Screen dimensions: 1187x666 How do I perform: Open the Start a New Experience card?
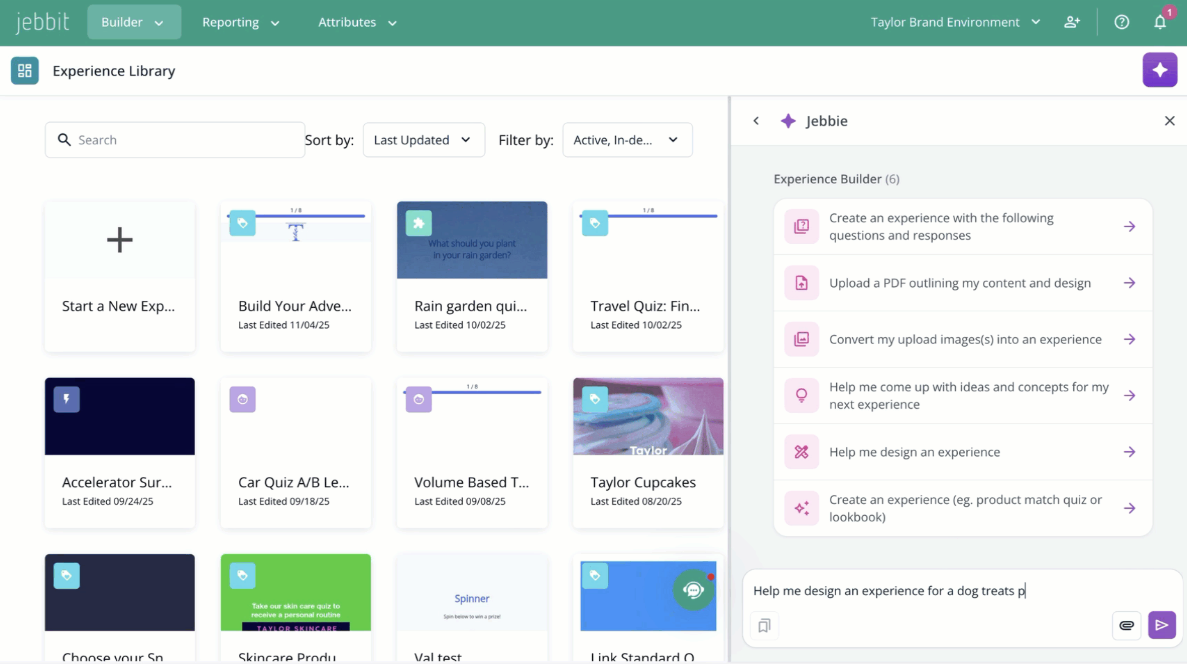coord(120,276)
